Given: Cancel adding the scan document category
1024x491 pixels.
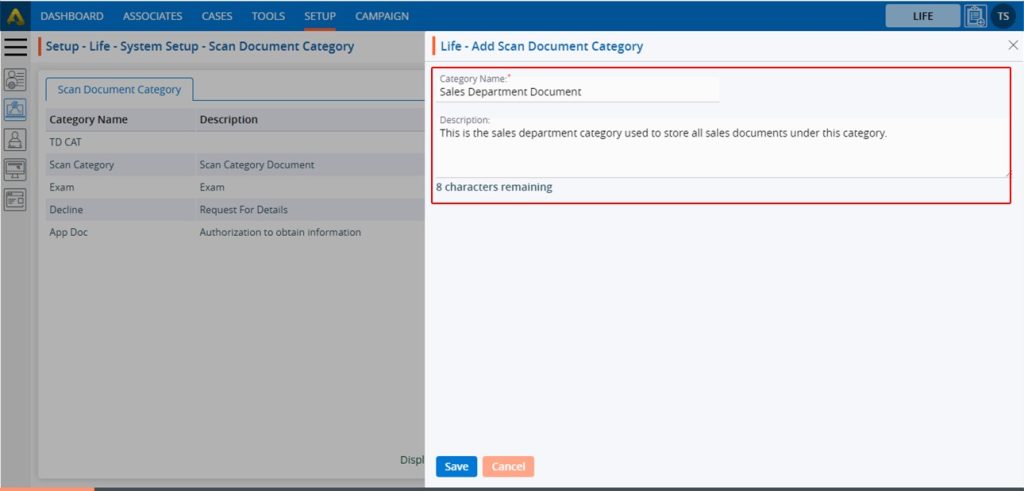Looking at the screenshot, I should 508,466.
